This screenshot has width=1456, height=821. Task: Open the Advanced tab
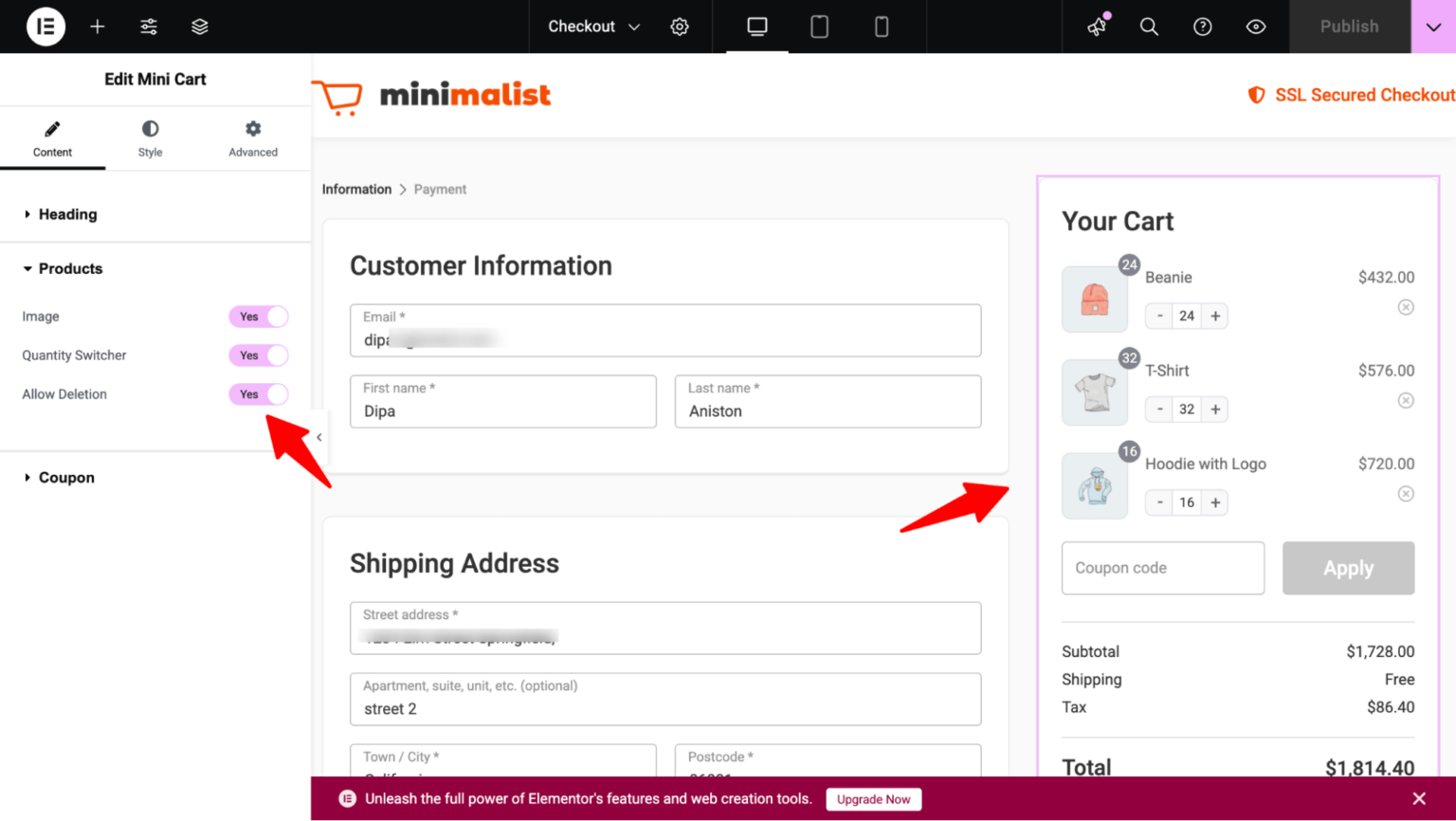pos(252,137)
